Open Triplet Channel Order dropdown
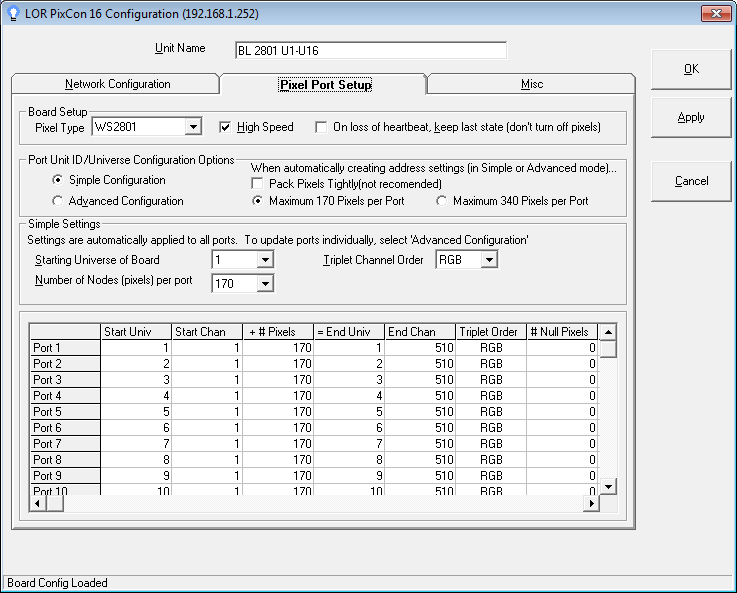The image size is (737, 593). [488, 260]
